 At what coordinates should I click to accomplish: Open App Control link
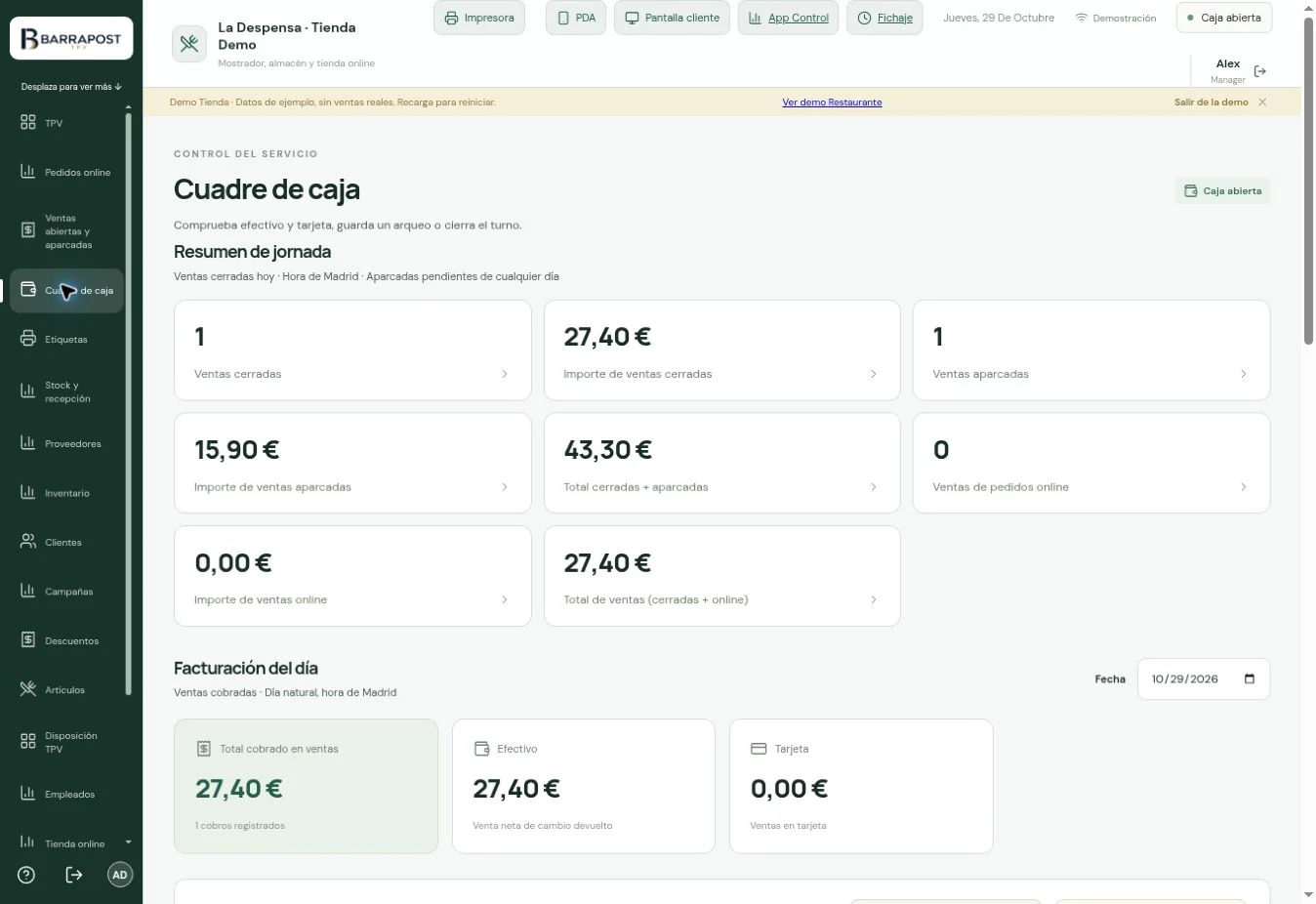[788, 18]
